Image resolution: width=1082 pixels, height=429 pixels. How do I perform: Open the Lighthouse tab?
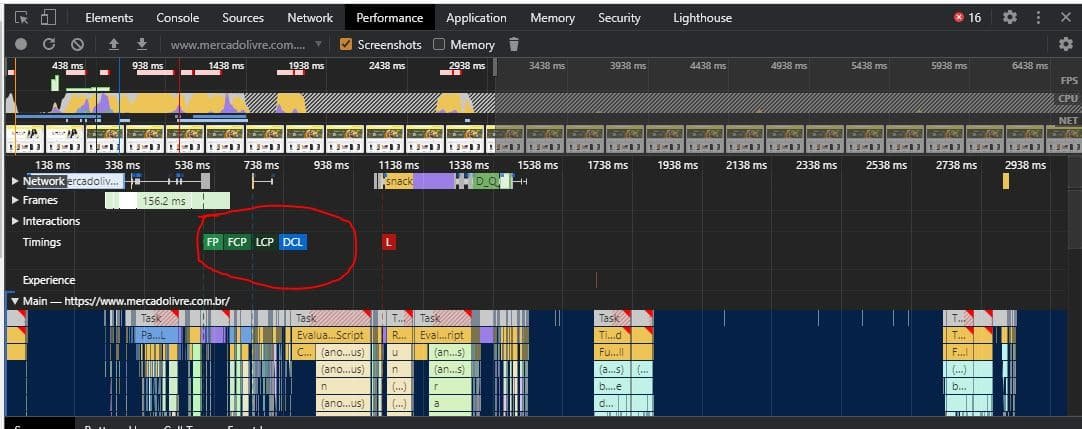702,17
